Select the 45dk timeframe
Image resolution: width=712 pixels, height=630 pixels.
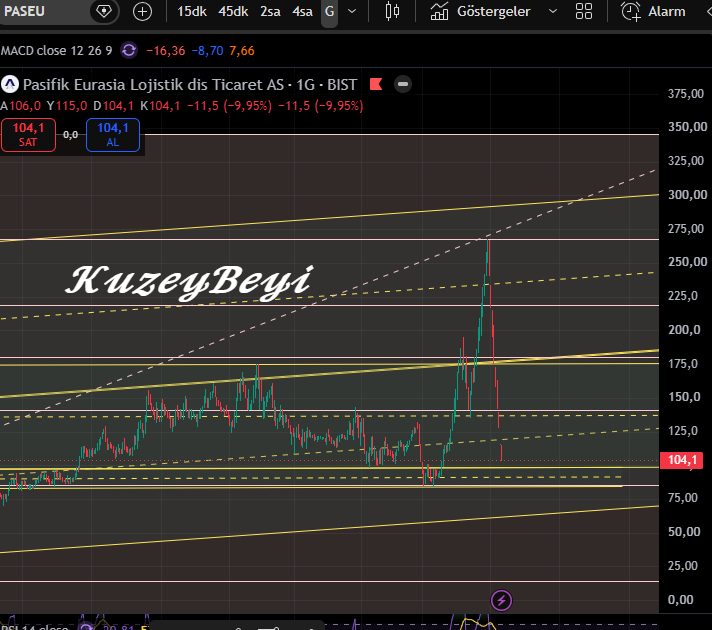pyautogui.click(x=233, y=11)
